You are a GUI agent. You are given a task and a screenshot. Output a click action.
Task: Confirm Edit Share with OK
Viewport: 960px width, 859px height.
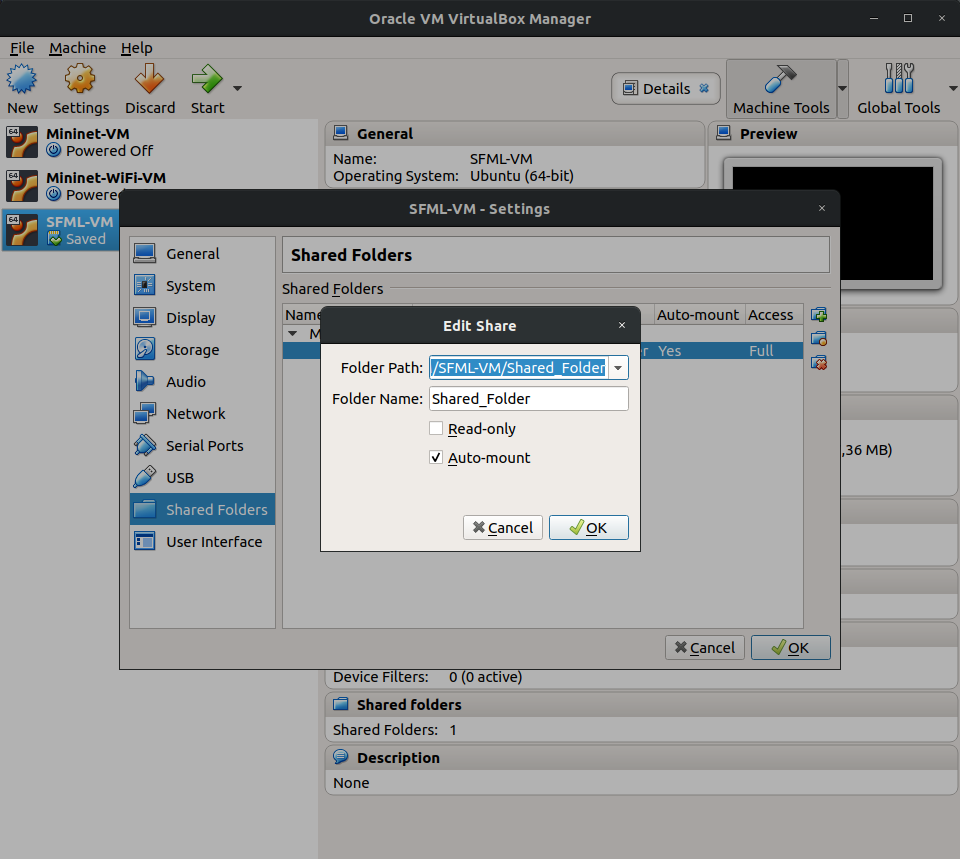[x=588, y=528]
